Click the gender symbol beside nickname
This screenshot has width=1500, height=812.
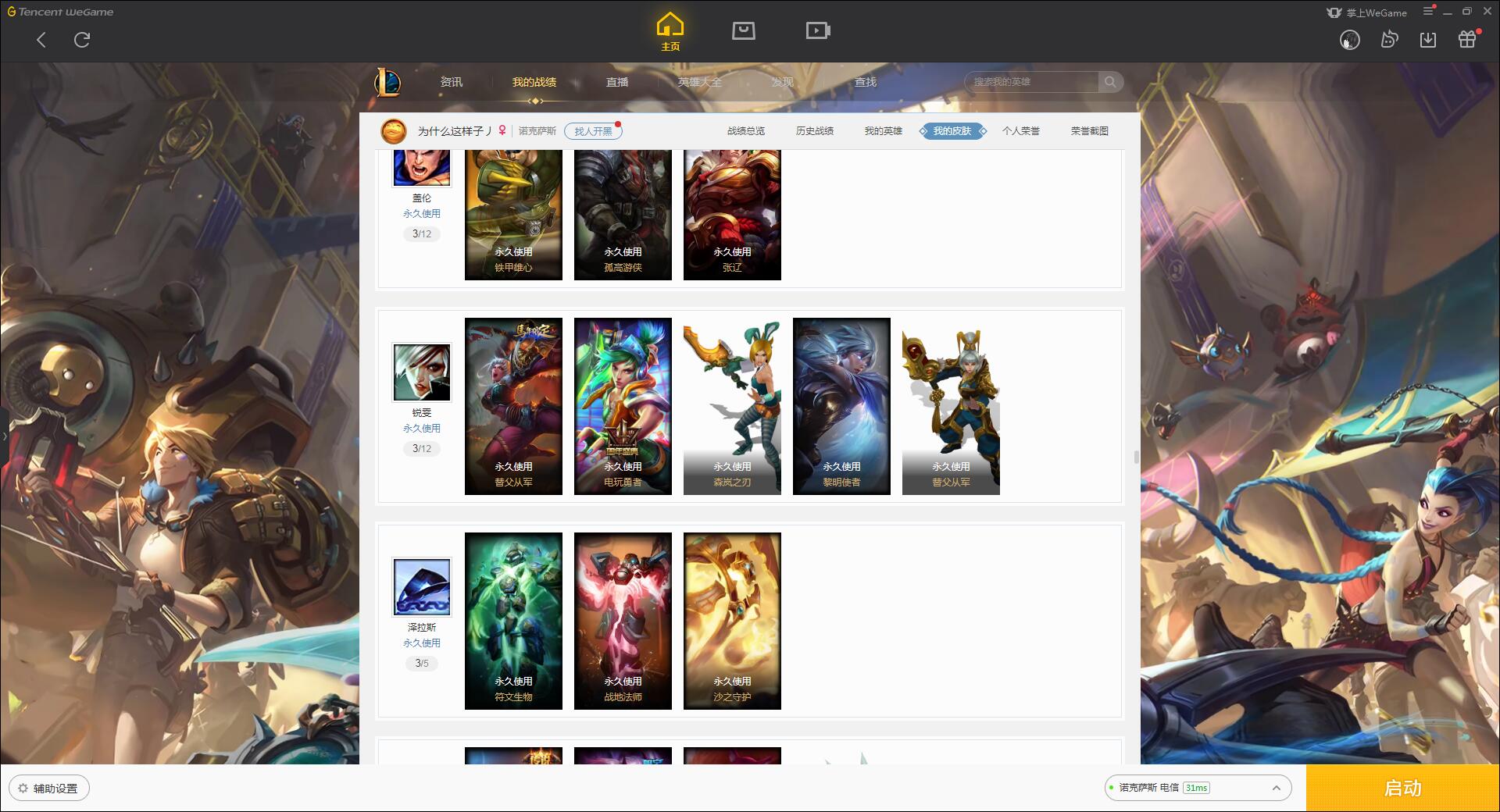(502, 130)
